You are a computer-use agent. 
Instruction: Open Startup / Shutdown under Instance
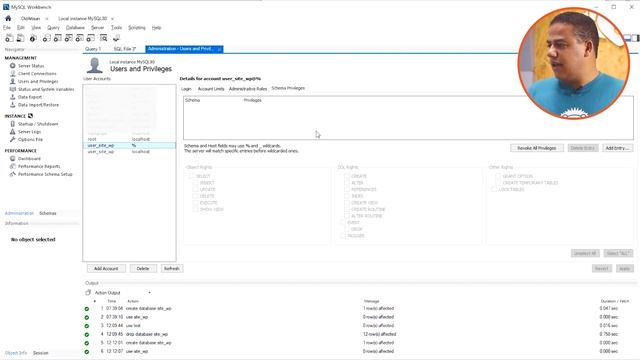click(x=38, y=124)
